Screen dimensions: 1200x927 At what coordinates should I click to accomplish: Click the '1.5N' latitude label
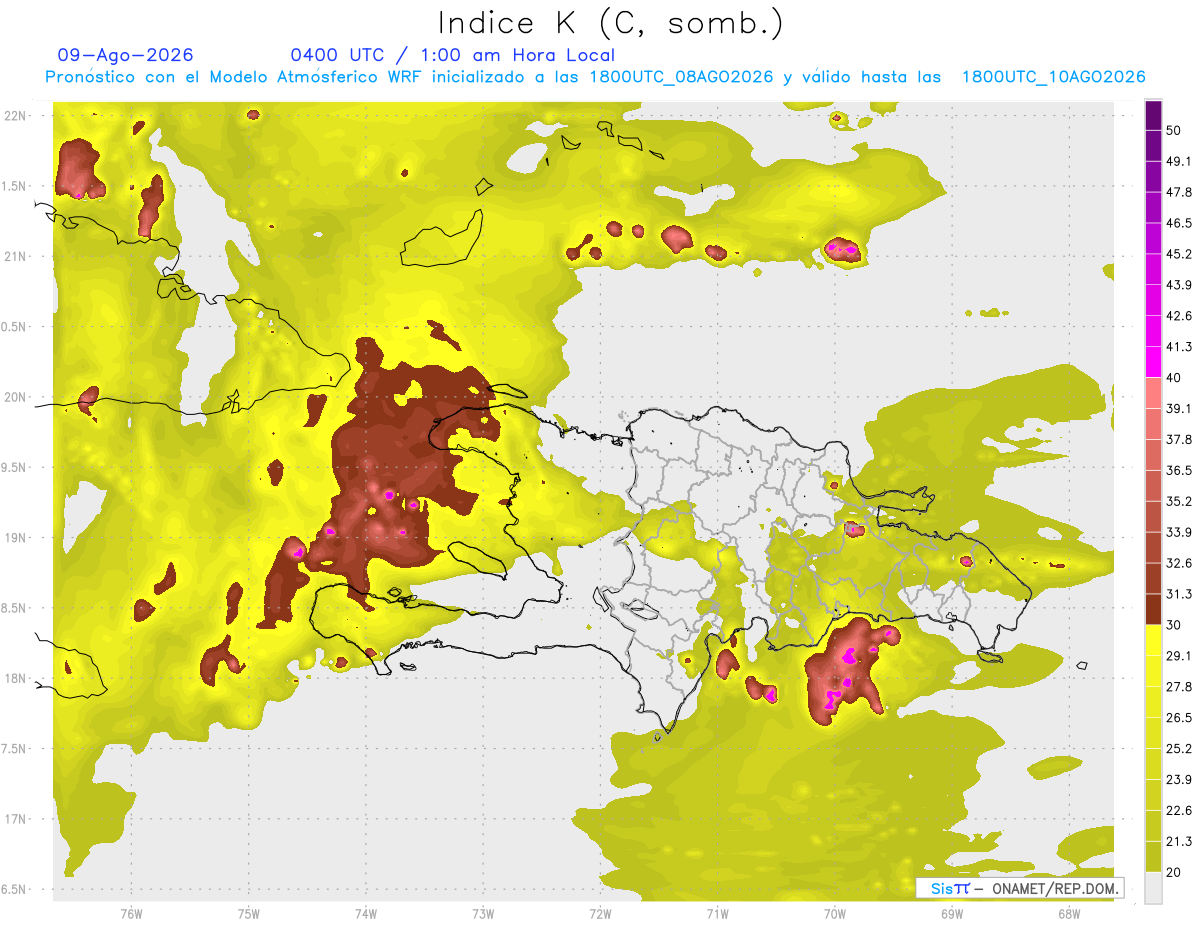pos(14,186)
